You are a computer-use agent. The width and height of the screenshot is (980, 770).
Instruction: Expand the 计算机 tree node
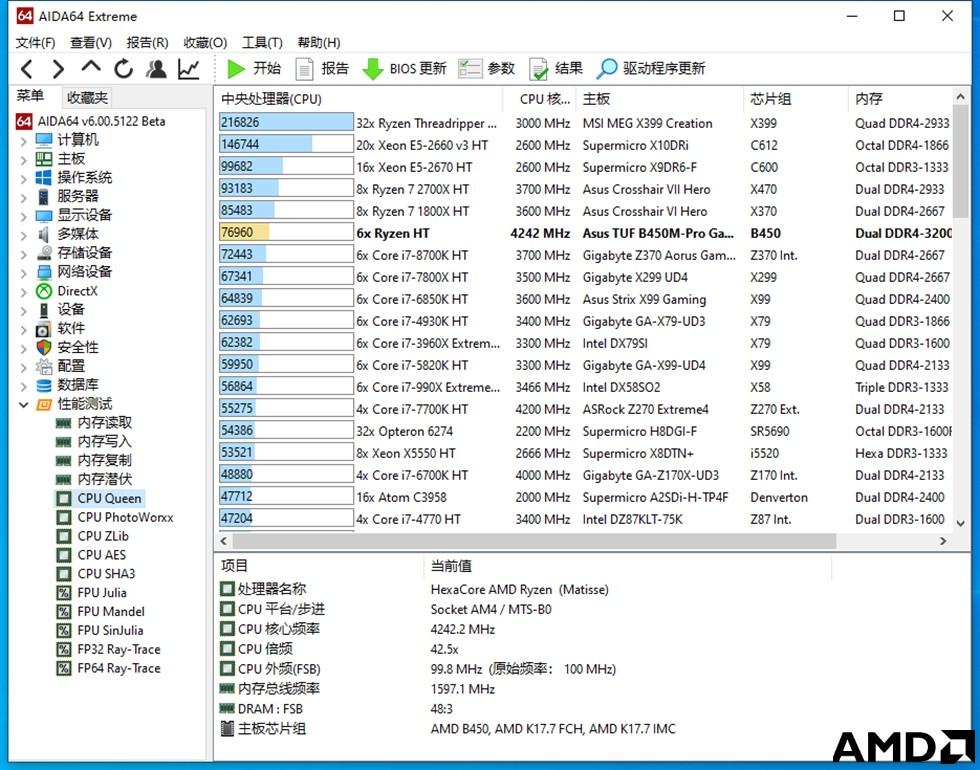click(23, 140)
